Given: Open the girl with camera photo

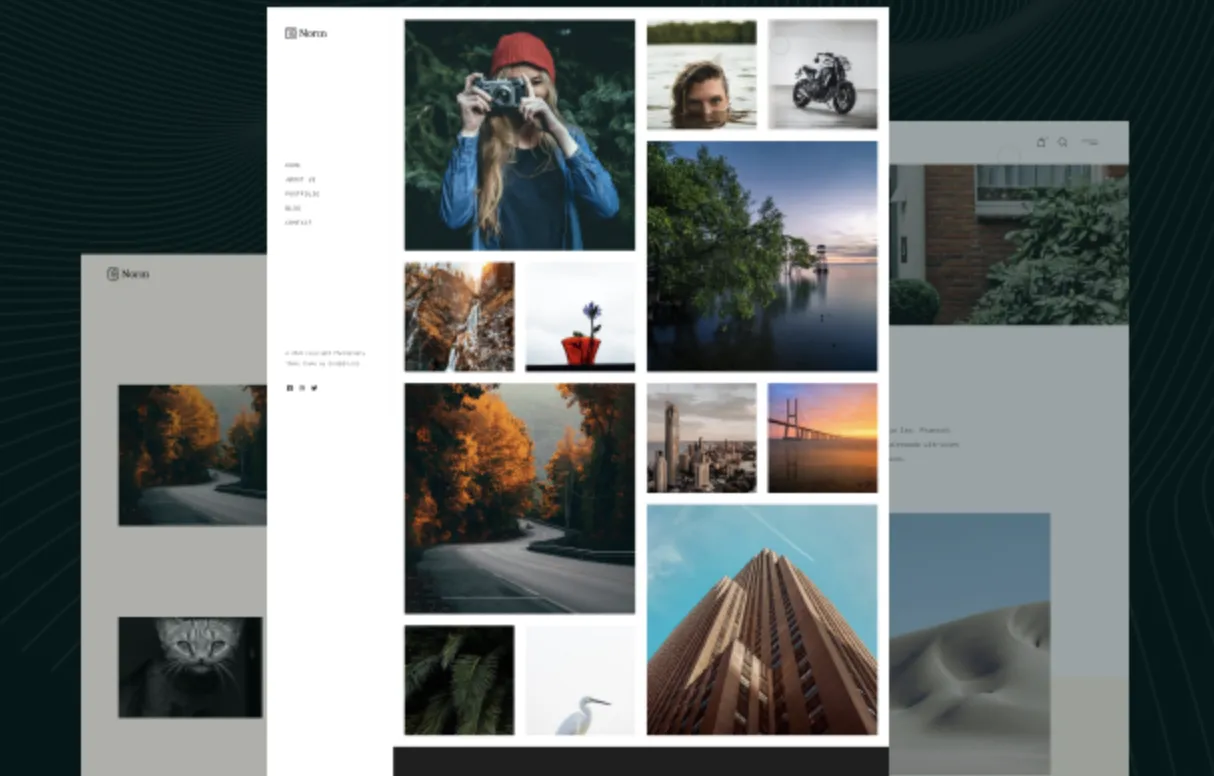Looking at the screenshot, I should coord(519,135).
